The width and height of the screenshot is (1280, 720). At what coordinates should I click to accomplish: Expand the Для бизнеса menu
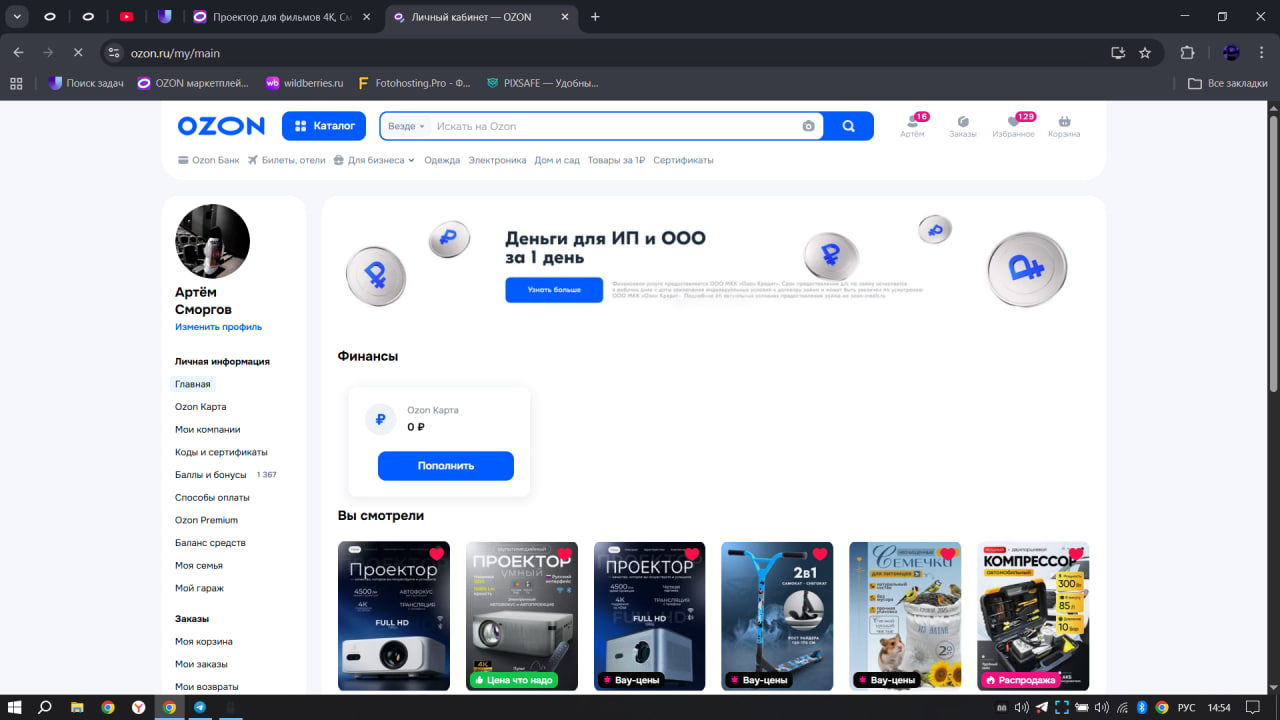[374, 160]
